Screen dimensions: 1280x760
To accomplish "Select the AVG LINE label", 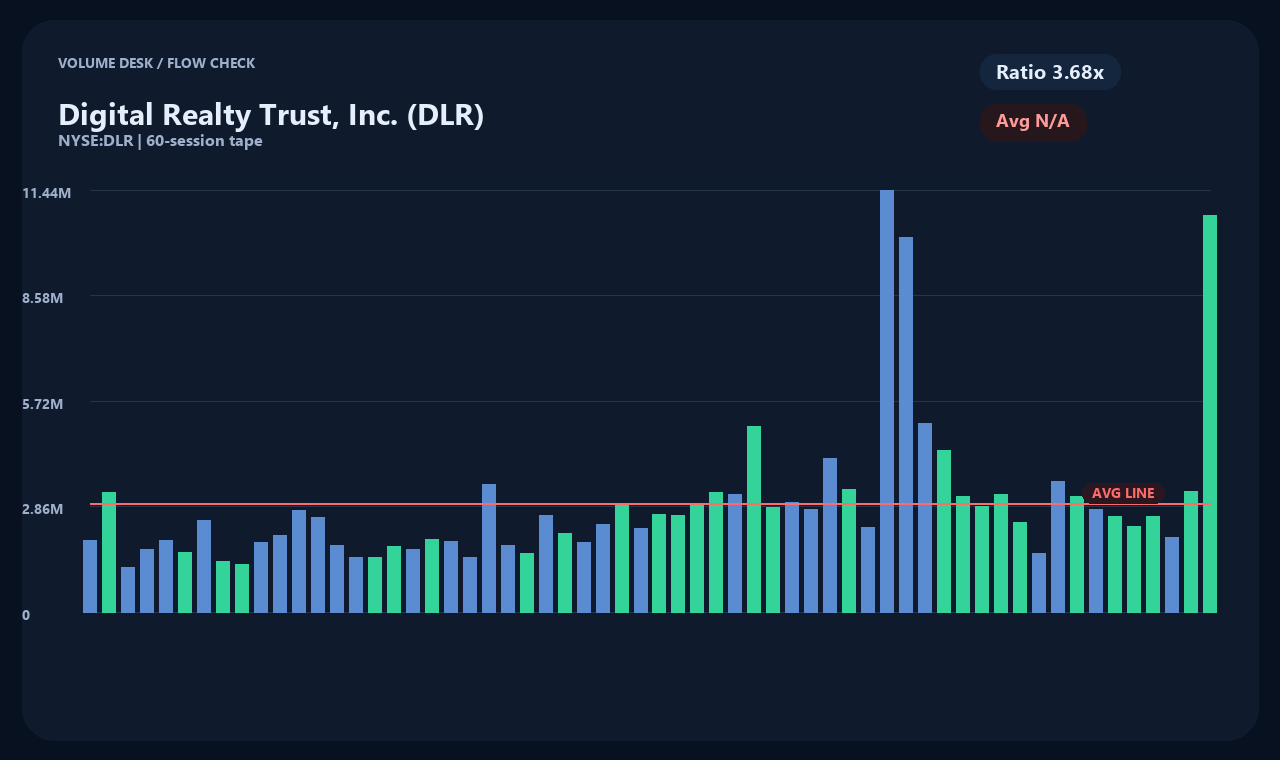I will pyautogui.click(x=1123, y=493).
